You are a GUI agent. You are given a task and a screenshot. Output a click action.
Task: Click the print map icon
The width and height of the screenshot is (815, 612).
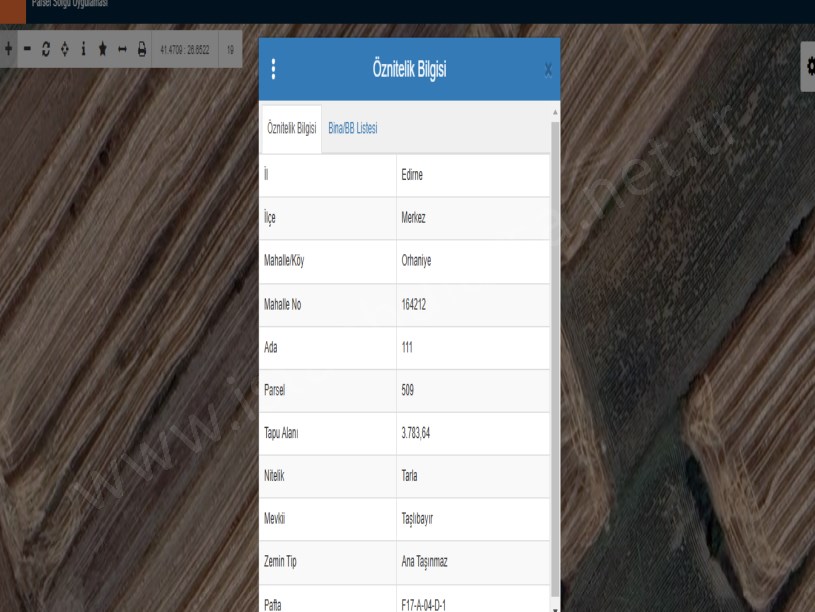tap(141, 49)
